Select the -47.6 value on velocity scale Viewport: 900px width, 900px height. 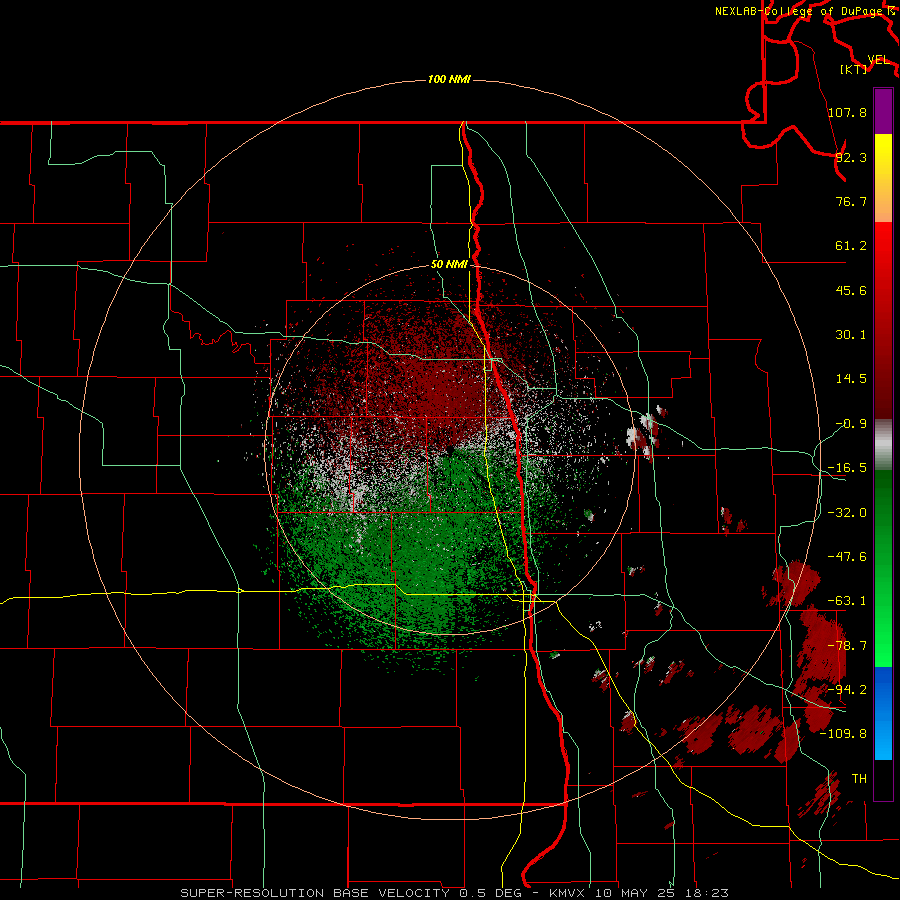tap(848, 557)
